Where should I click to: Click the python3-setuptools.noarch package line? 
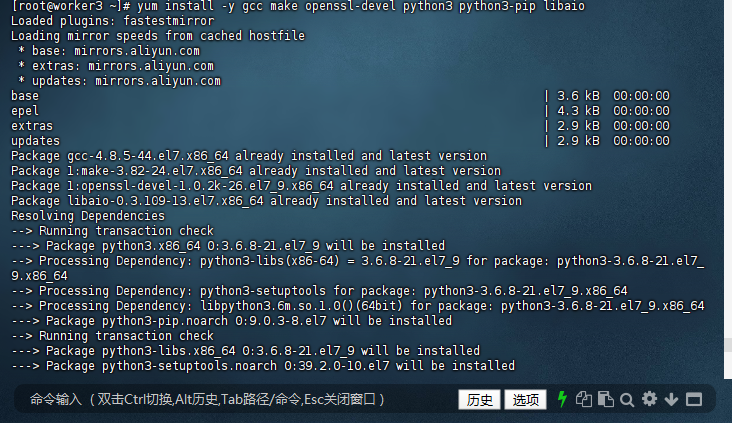coord(263,366)
